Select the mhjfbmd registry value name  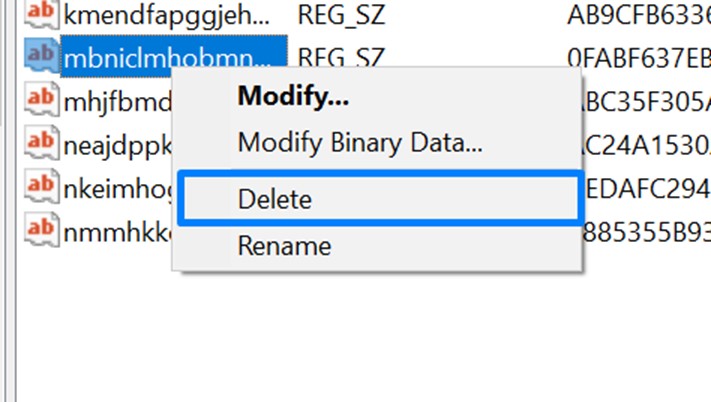[115, 101]
